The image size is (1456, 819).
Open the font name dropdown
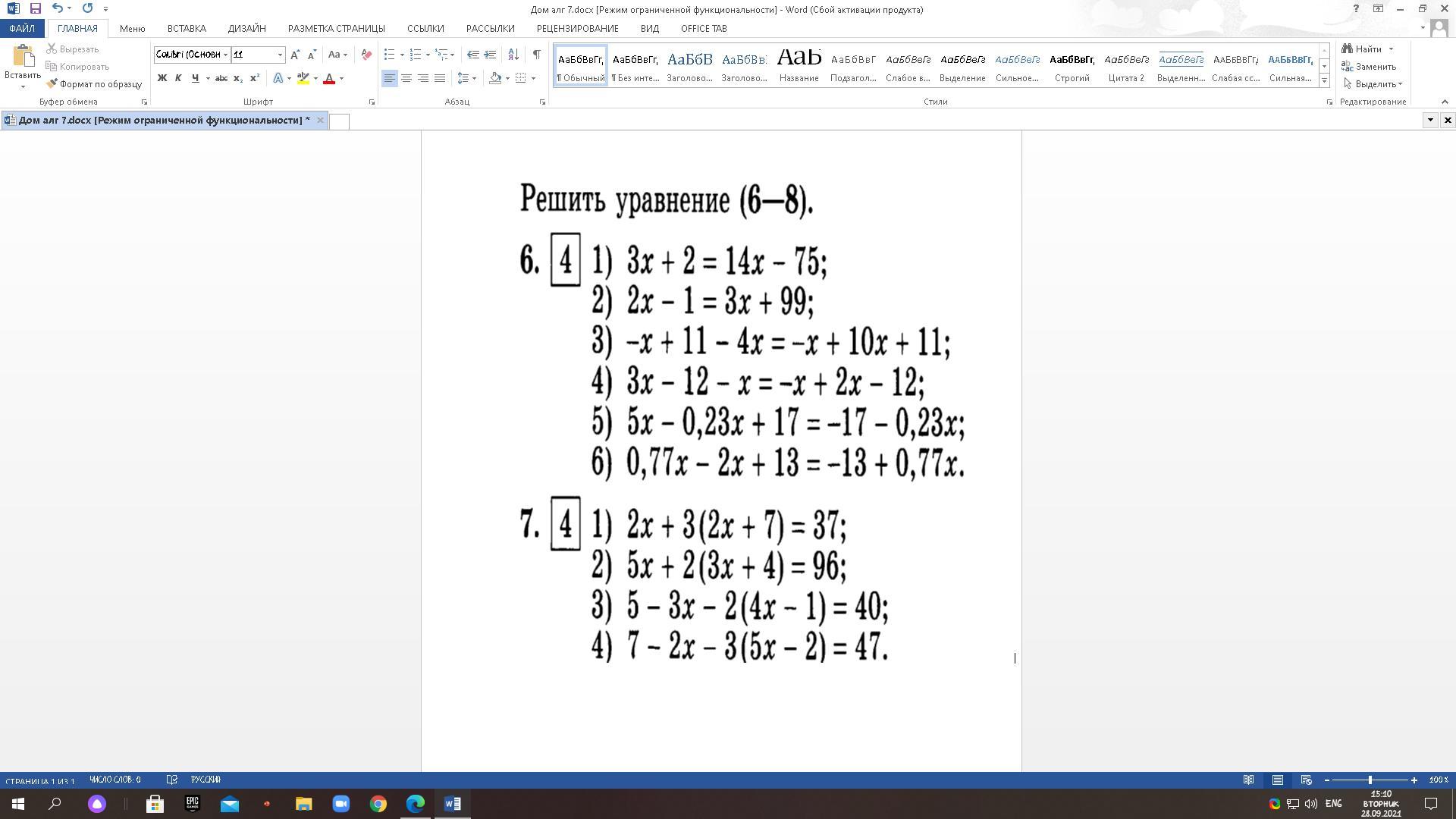click(x=225, y=55)
